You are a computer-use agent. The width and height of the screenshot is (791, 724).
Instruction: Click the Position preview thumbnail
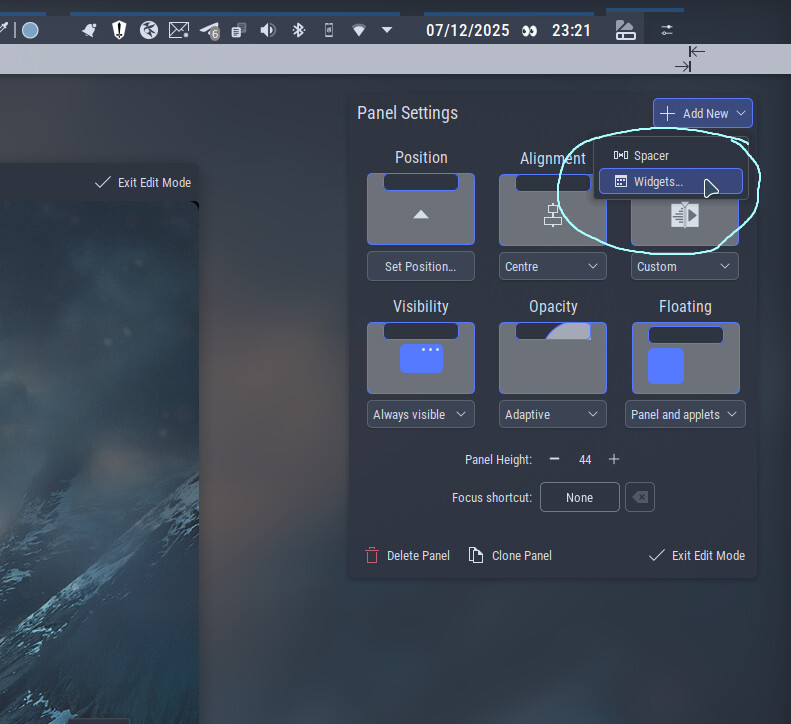tap(421, 209)
